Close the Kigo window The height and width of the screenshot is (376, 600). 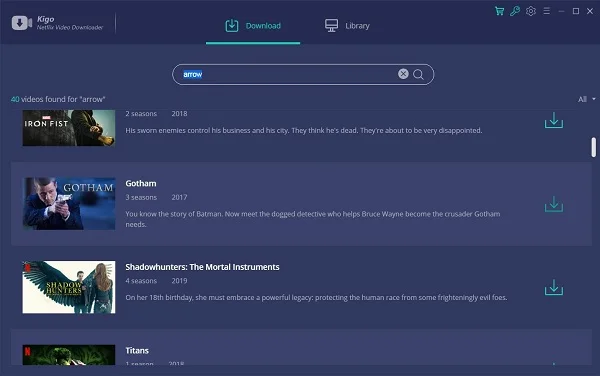(x=590, y=11)
